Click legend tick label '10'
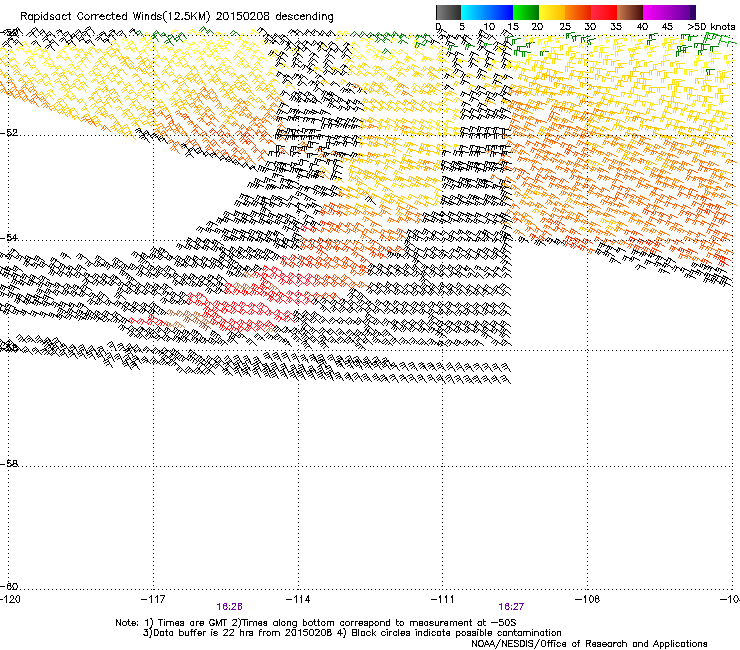Image resolution: width=740 pixels, height=650 pixels. tap(488, 27)
